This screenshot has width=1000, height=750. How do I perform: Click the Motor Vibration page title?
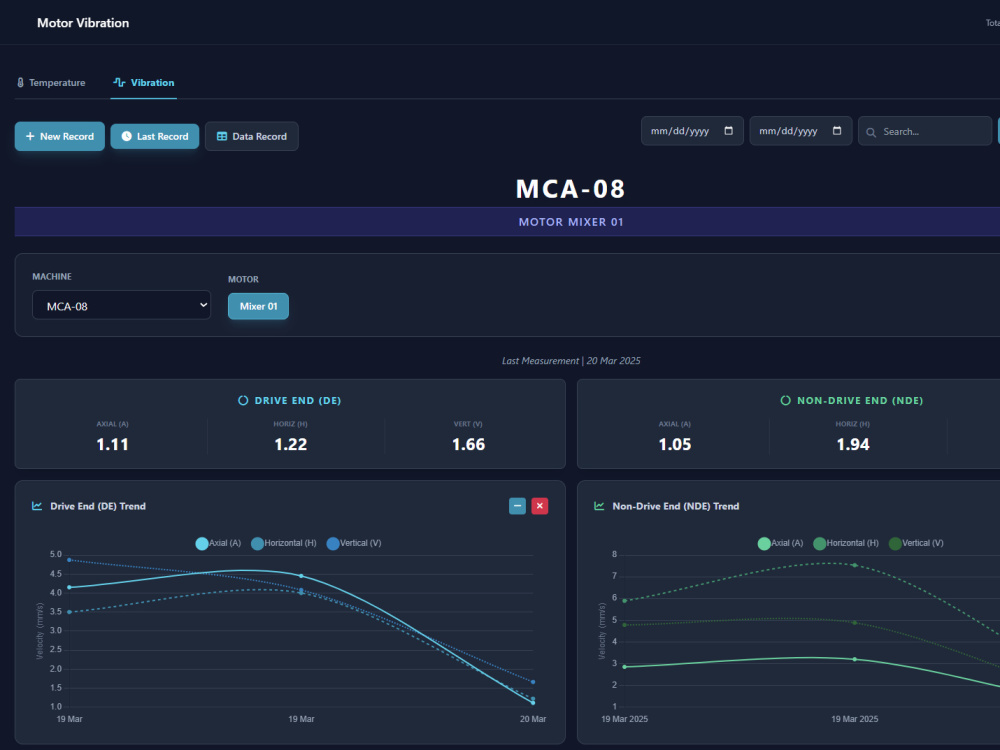(83, 23)
